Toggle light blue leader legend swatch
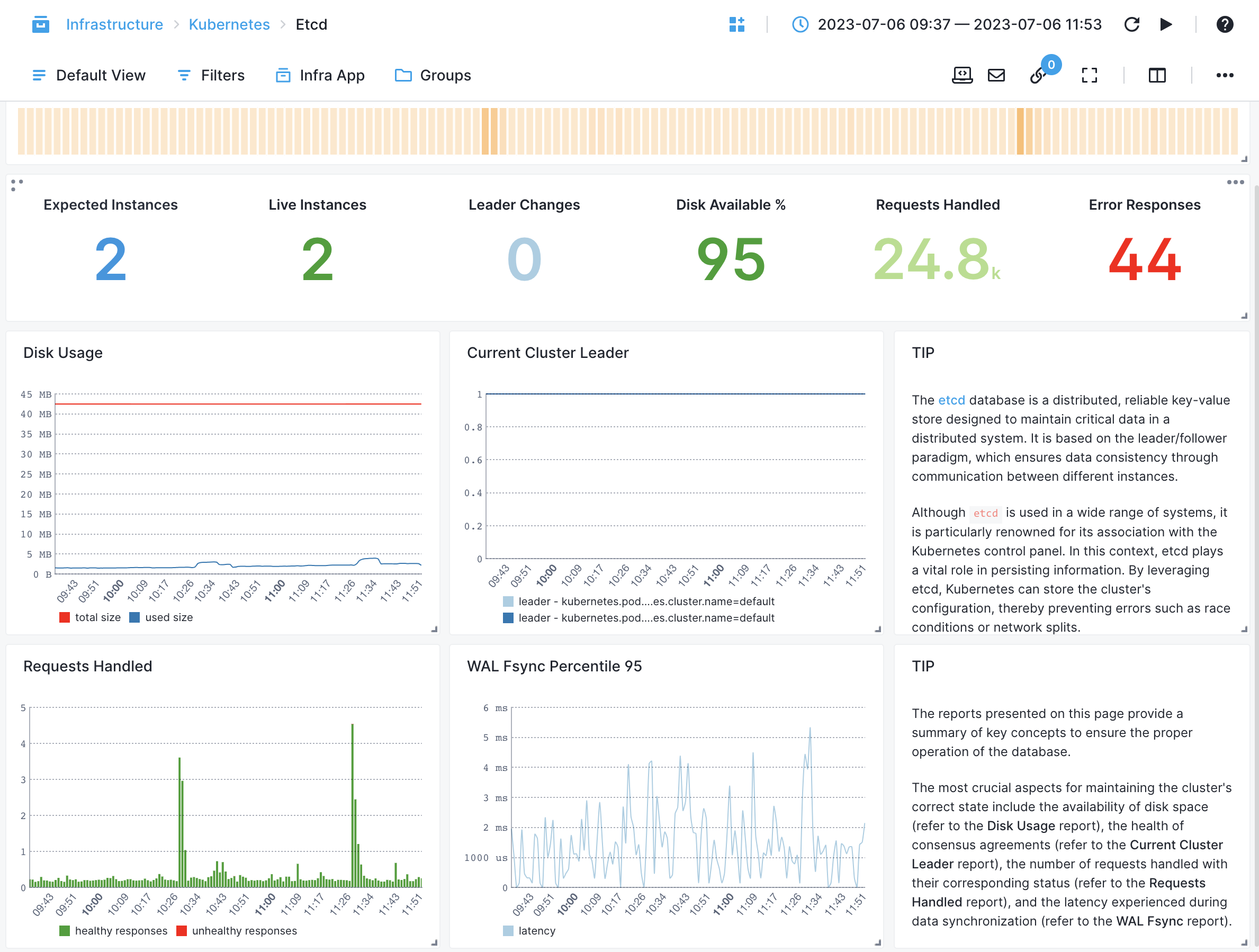This screenshot has width=1259, height=952. (508, 601)
